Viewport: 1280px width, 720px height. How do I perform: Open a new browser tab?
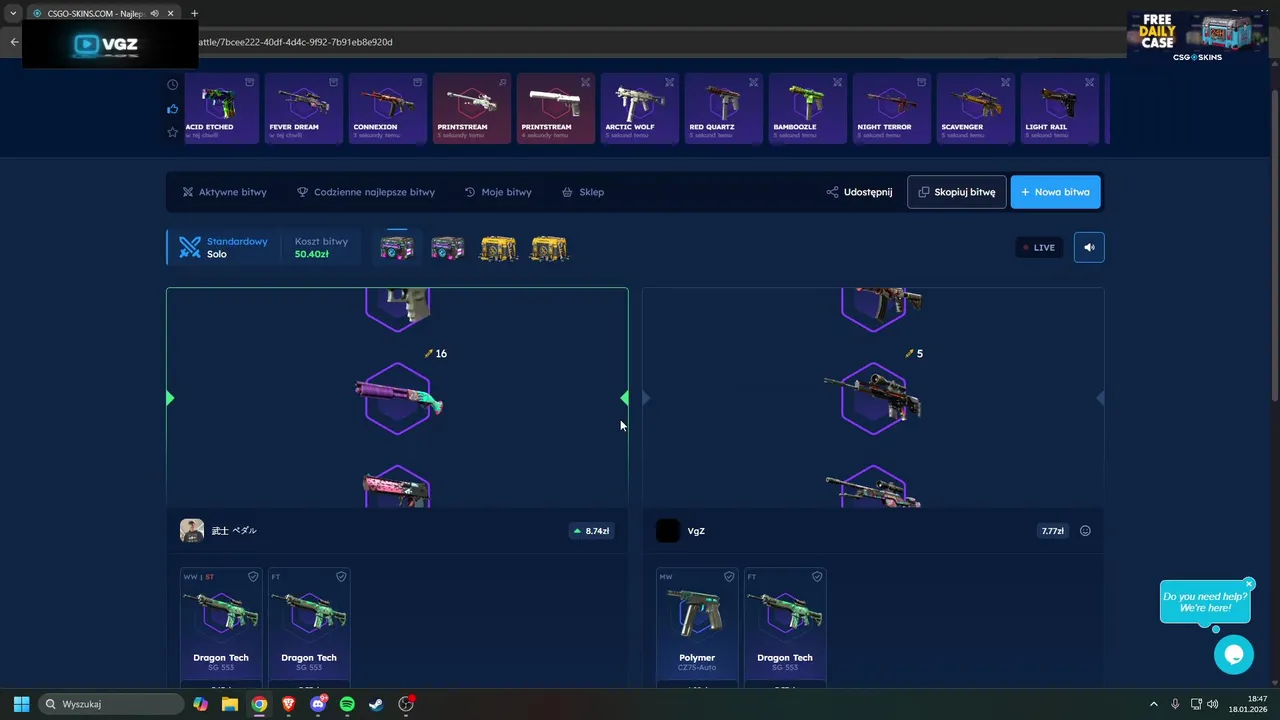coord(194,13)
